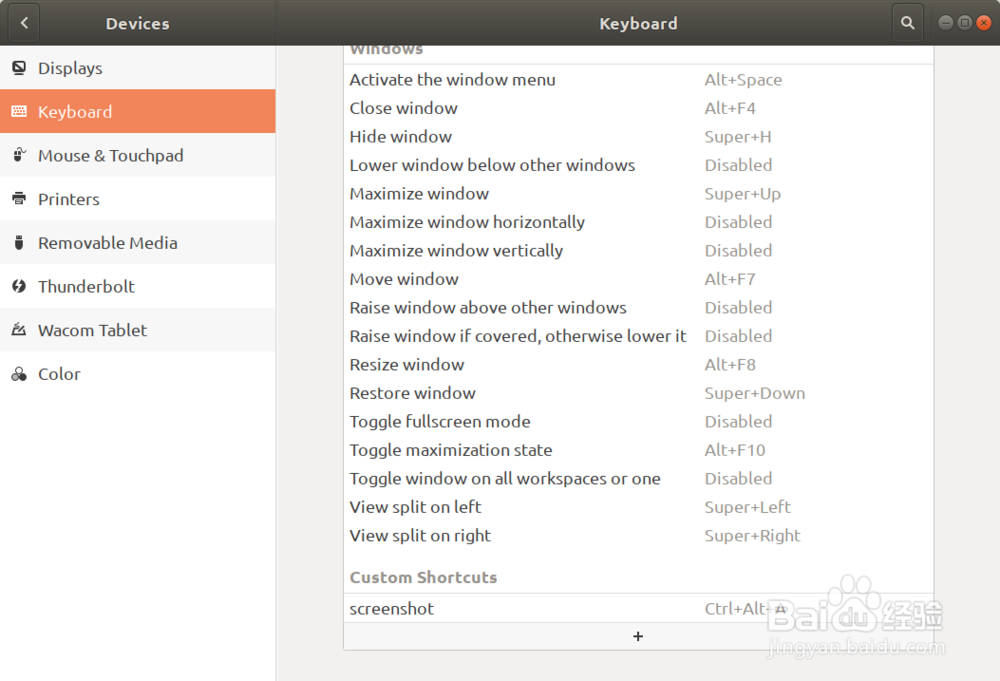The height and width of the screenshot is (681, 1000).
Task: Click the Removable Media icon
Action: click(19, 242)
